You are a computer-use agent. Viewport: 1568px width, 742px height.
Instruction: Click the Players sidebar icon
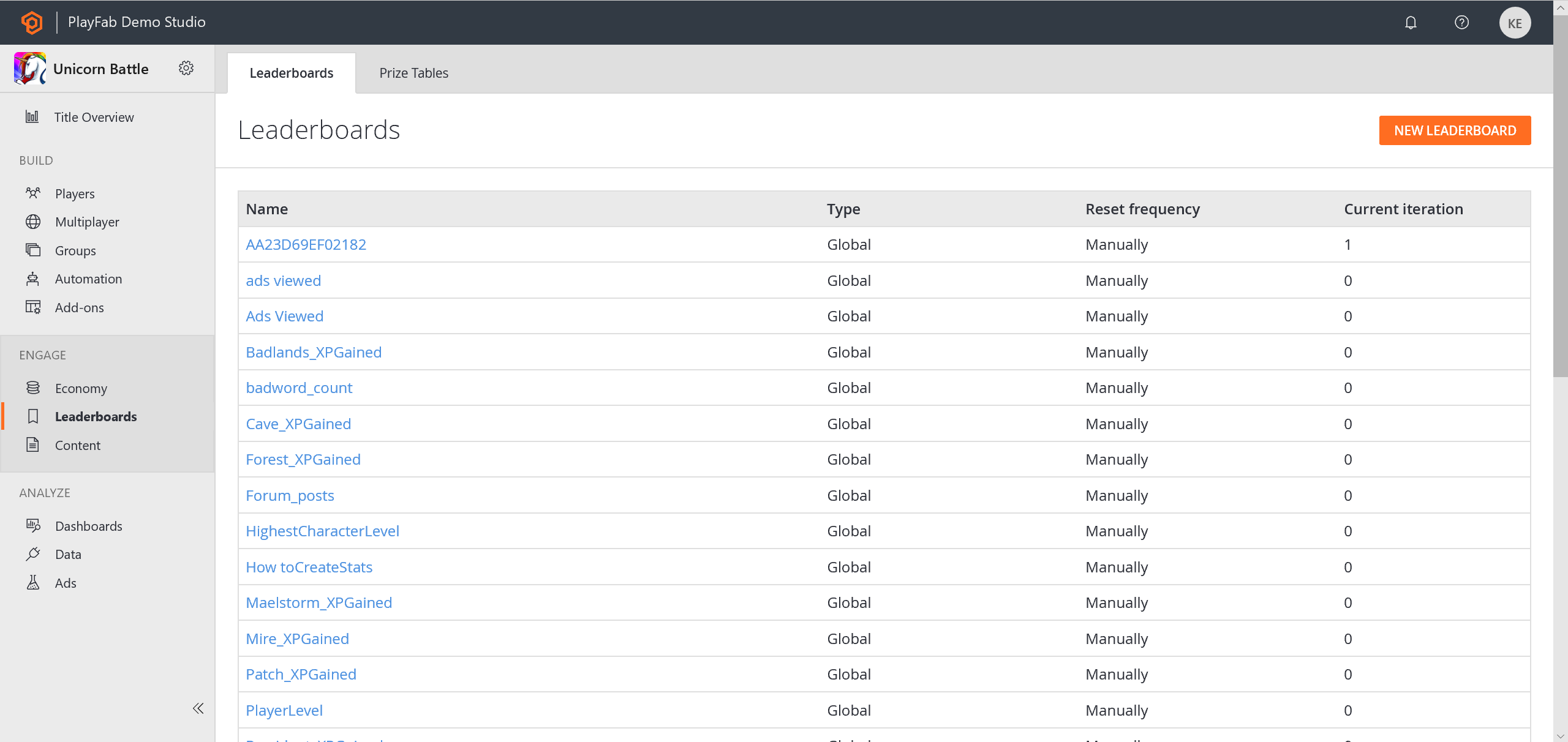coord(33,193)
